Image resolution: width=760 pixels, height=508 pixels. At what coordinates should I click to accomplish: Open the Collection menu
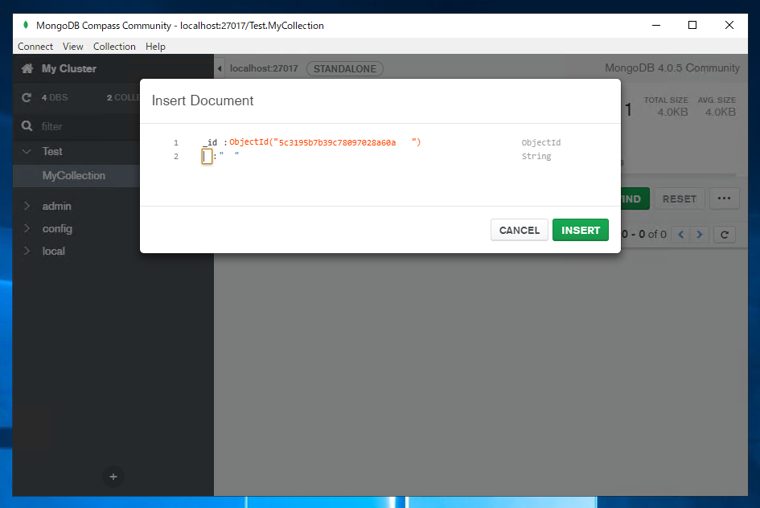(114, 47)
